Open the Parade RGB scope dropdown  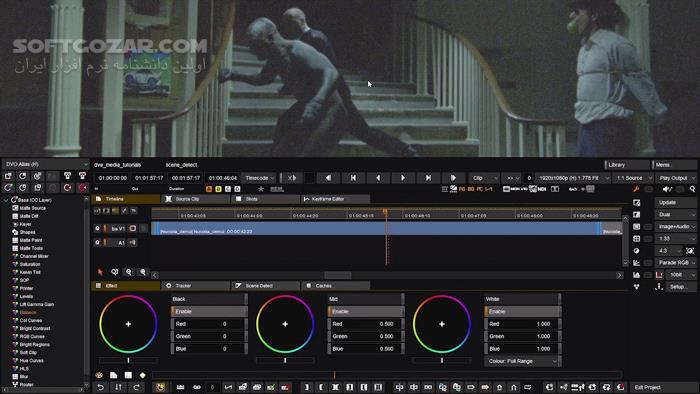click(675, 263)
